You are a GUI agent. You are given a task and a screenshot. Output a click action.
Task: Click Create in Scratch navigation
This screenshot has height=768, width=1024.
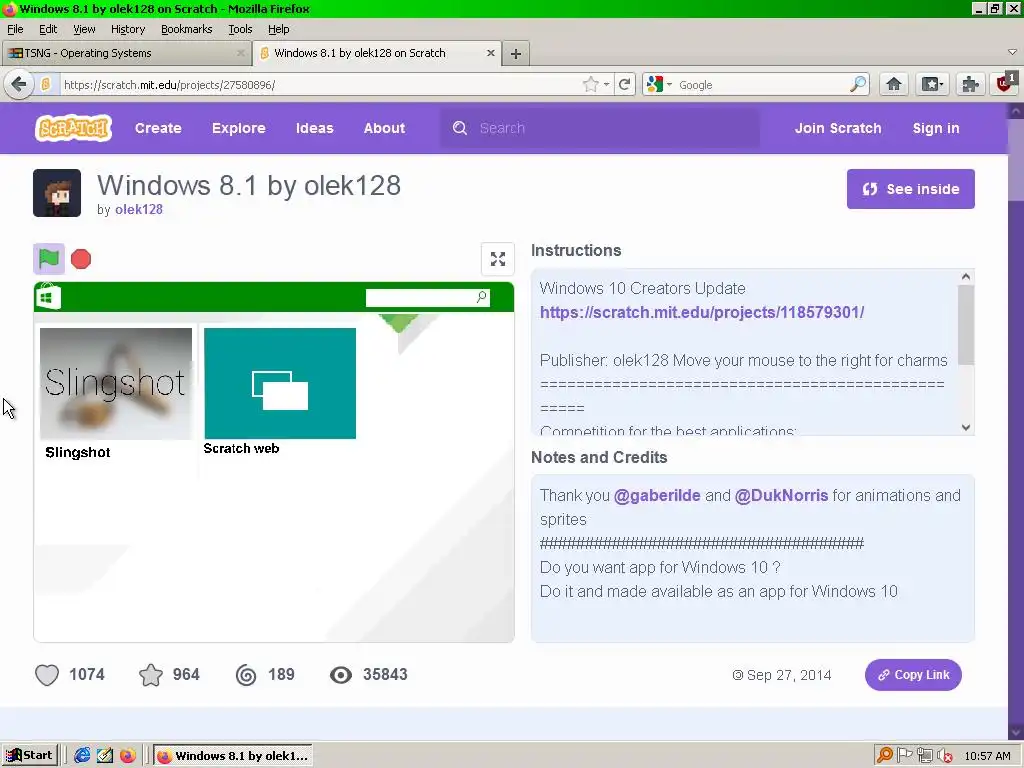point(158,128)
